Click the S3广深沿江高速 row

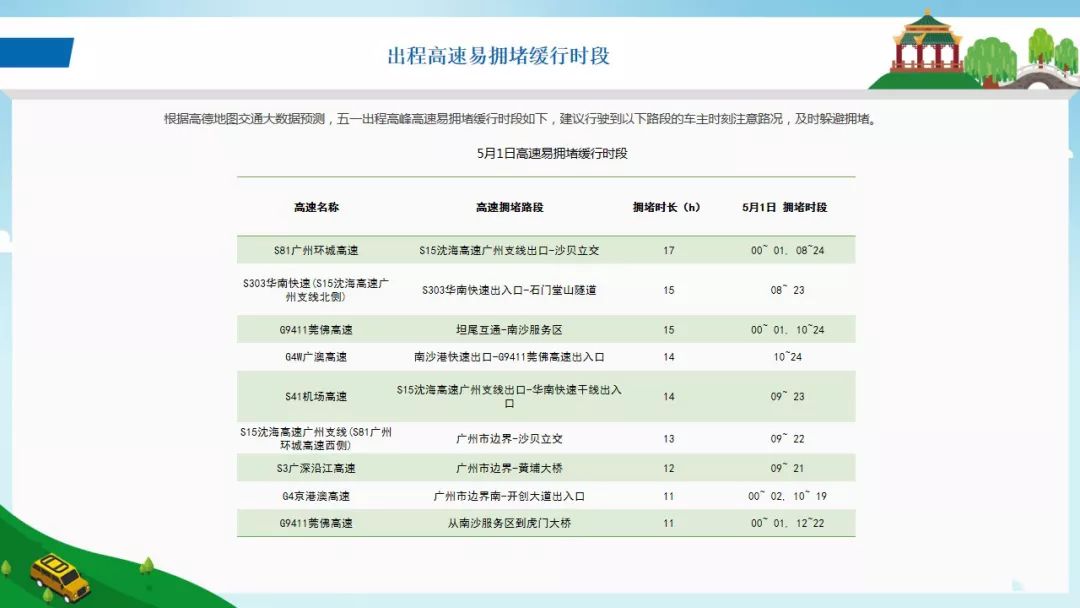point(540,466)
